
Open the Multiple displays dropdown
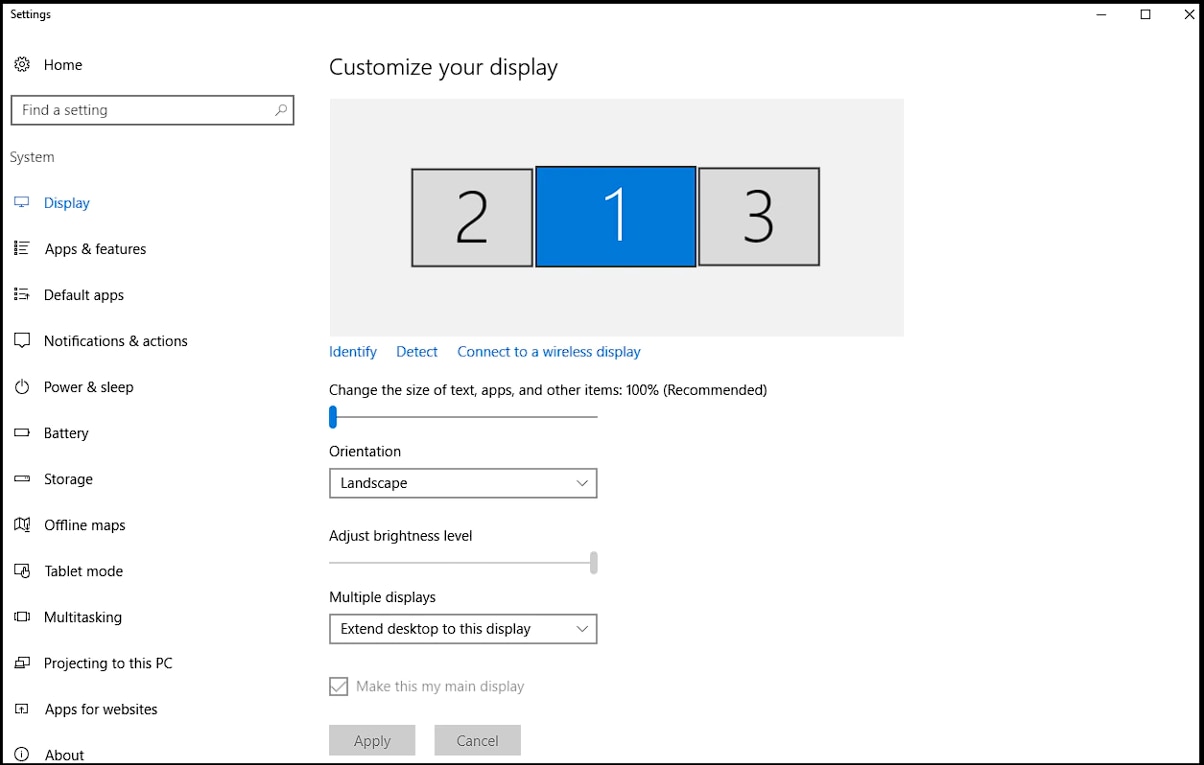click(463, 629)
